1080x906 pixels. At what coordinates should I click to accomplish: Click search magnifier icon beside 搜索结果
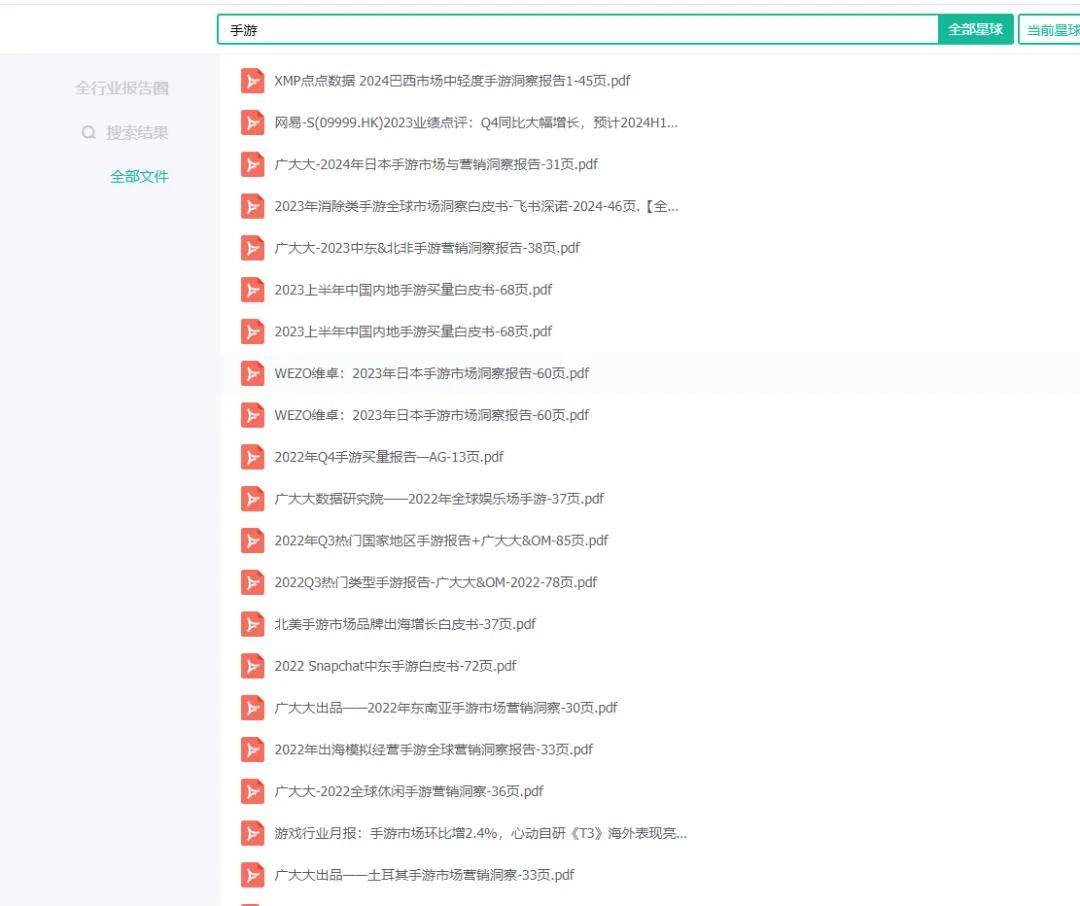click(88, 132)
